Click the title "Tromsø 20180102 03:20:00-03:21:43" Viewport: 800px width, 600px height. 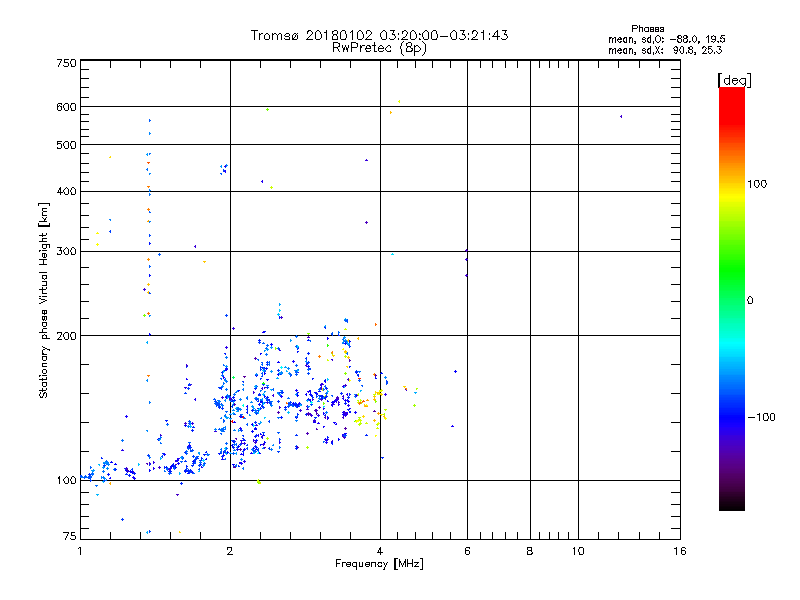[379, 35]
